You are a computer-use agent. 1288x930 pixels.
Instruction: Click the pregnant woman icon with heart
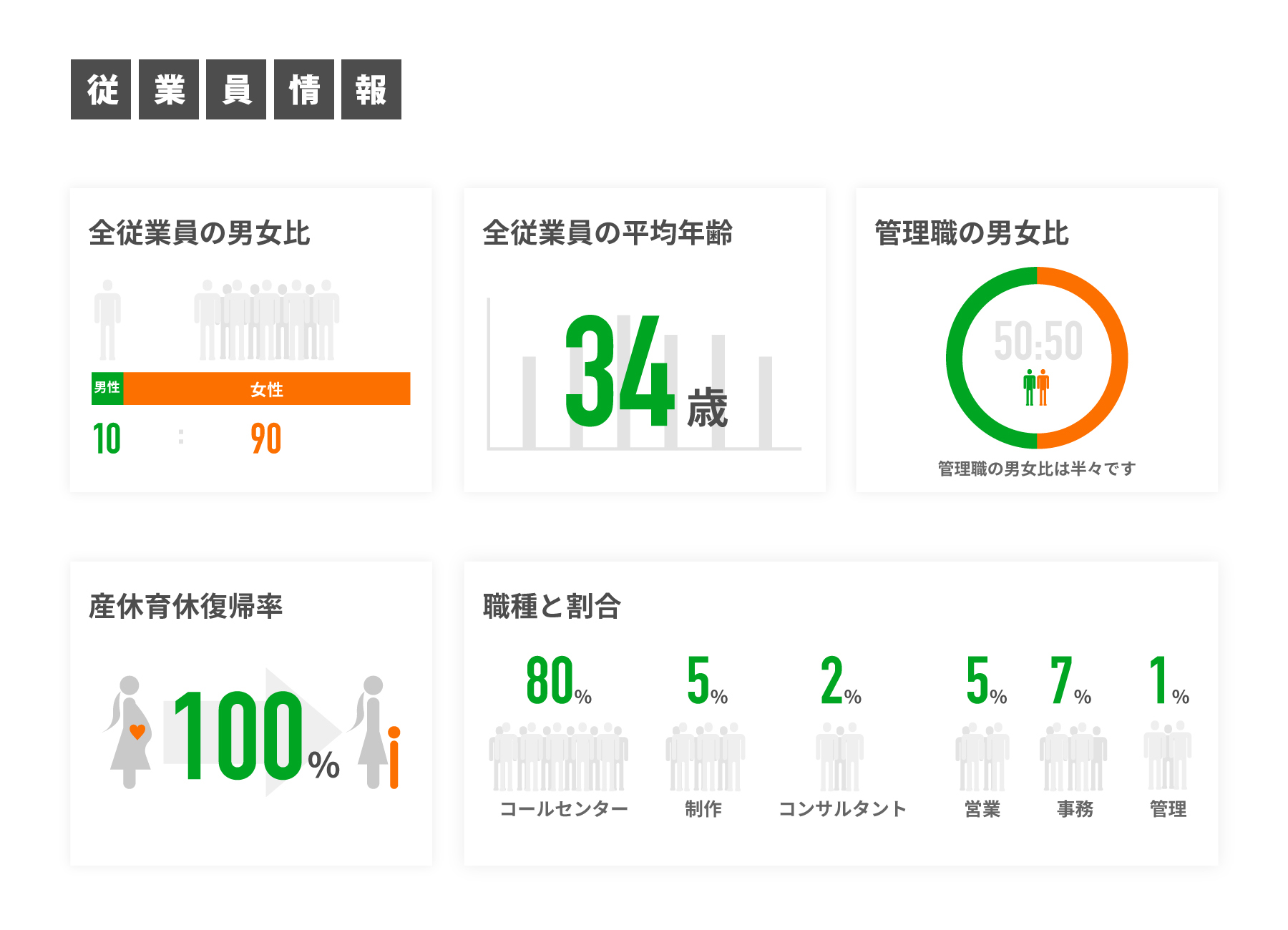[128, 732]
